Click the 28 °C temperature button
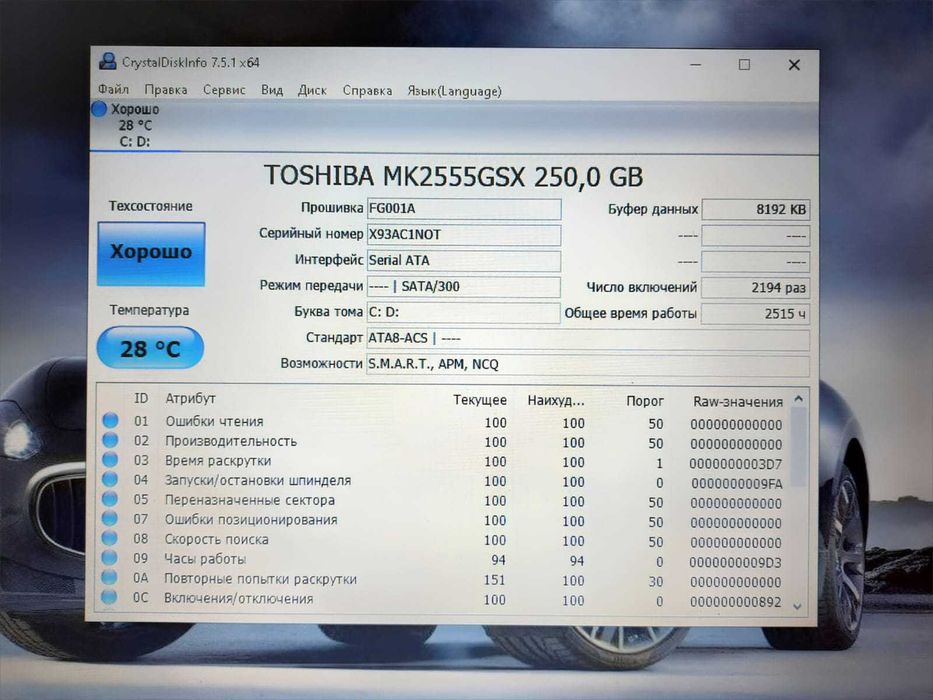This screenshot has height=700, width=933. (x=150, y=348)
